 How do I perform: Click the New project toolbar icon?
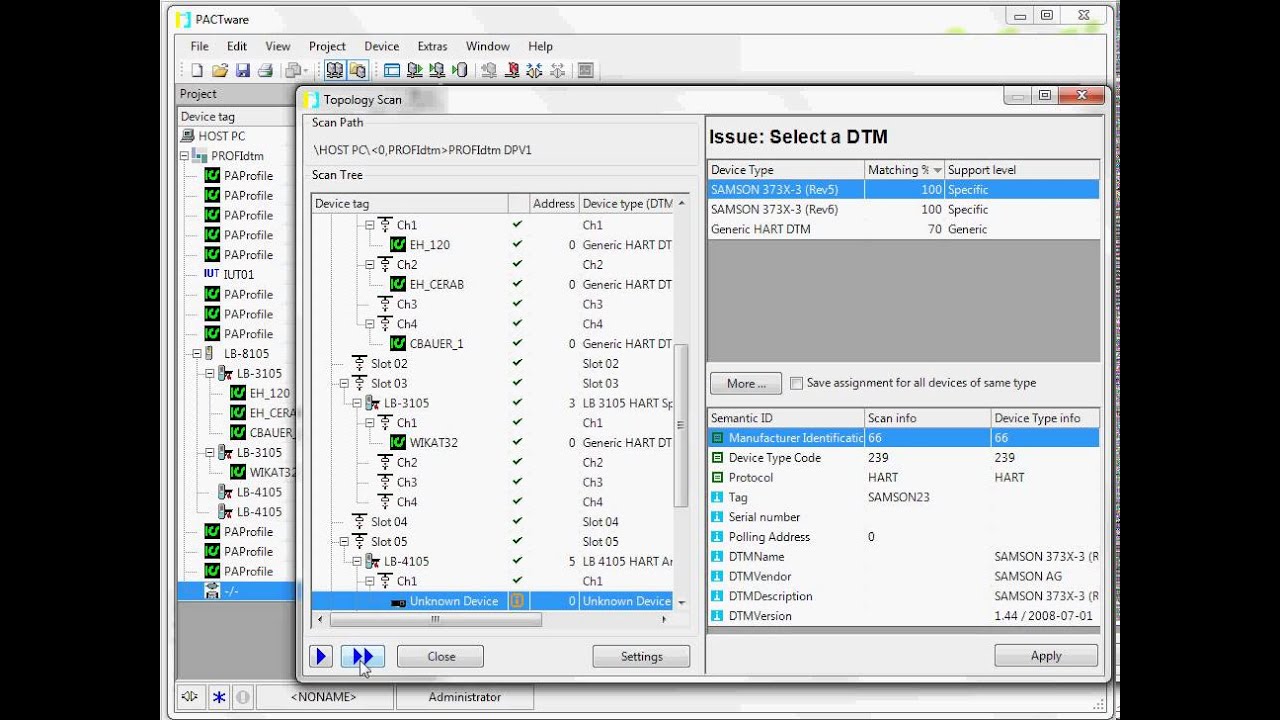(x=197, y=70)
